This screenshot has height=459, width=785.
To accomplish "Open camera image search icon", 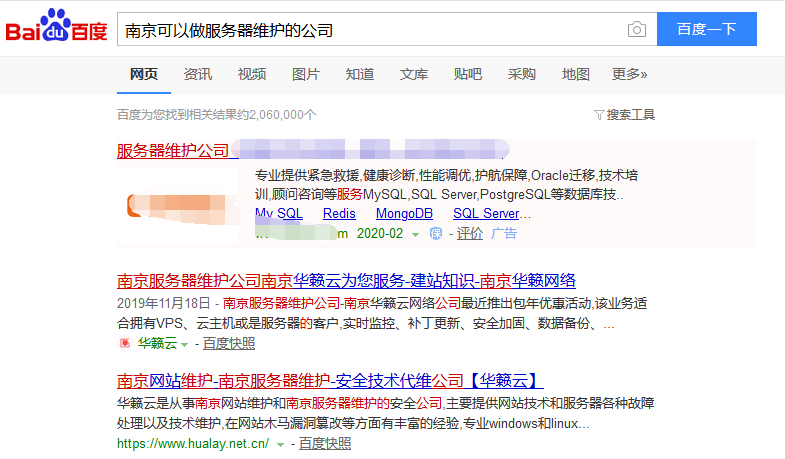I will tap(637, 29).
